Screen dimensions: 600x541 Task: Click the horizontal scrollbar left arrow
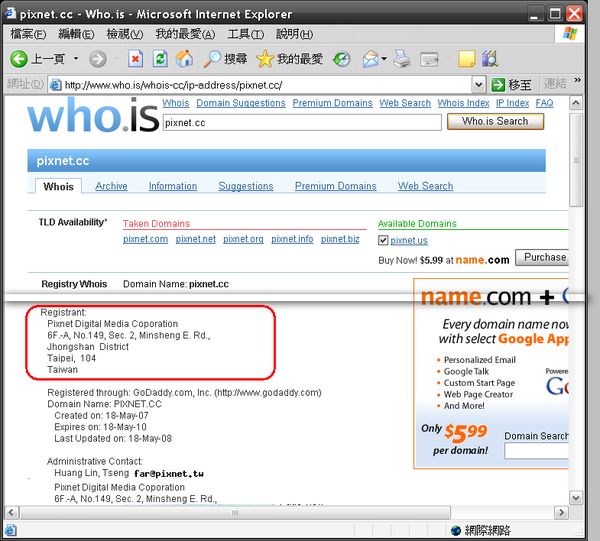coord(11,512)
